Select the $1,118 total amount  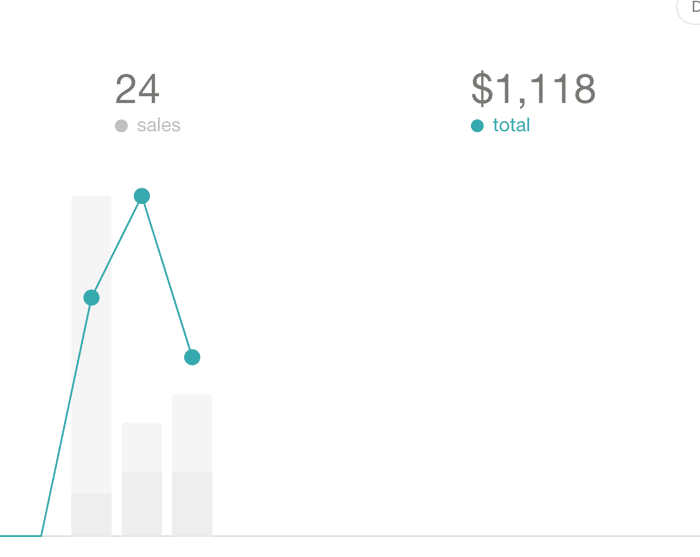tap(533, 89)
